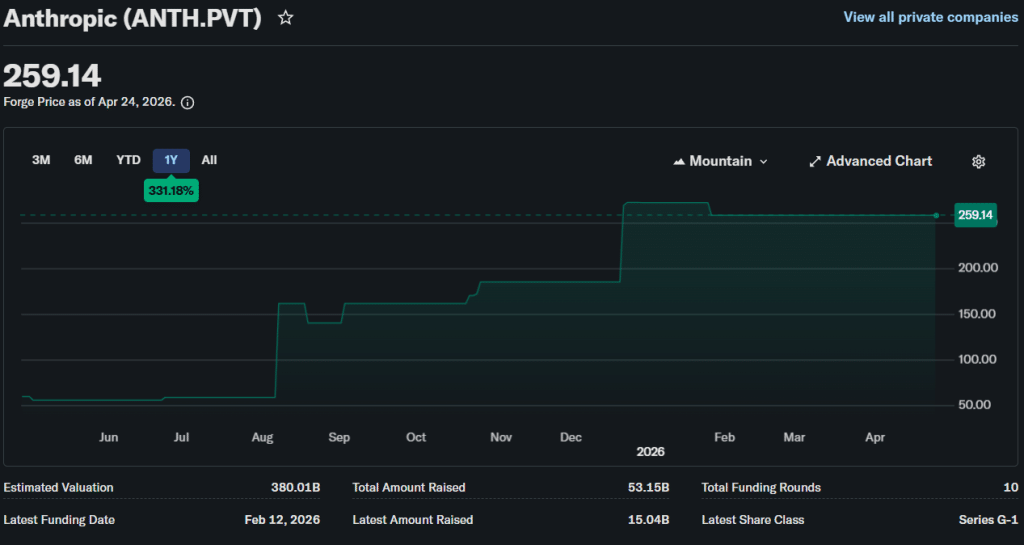Open chart settings gear
1024x545 pixels.
(978, 161)
